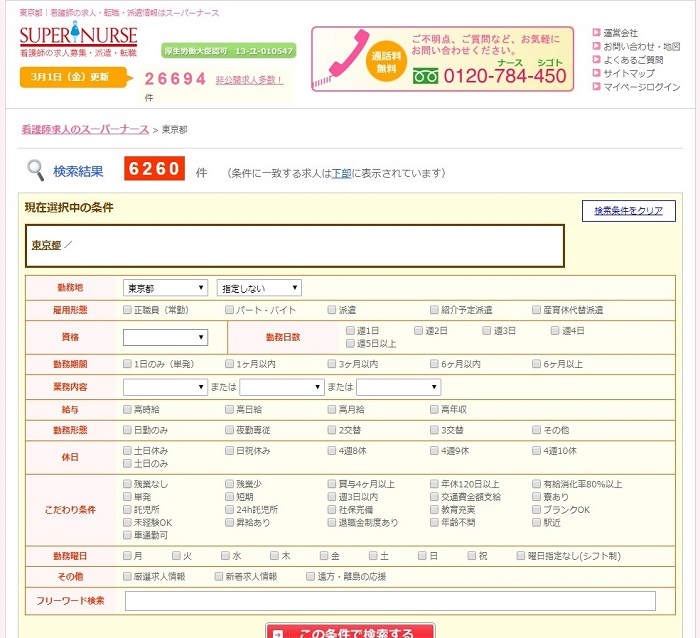Expand the 指定しない area dropdown
This screenshot has width=700, height=638.
pyautogui.click(x=259, y=288)
